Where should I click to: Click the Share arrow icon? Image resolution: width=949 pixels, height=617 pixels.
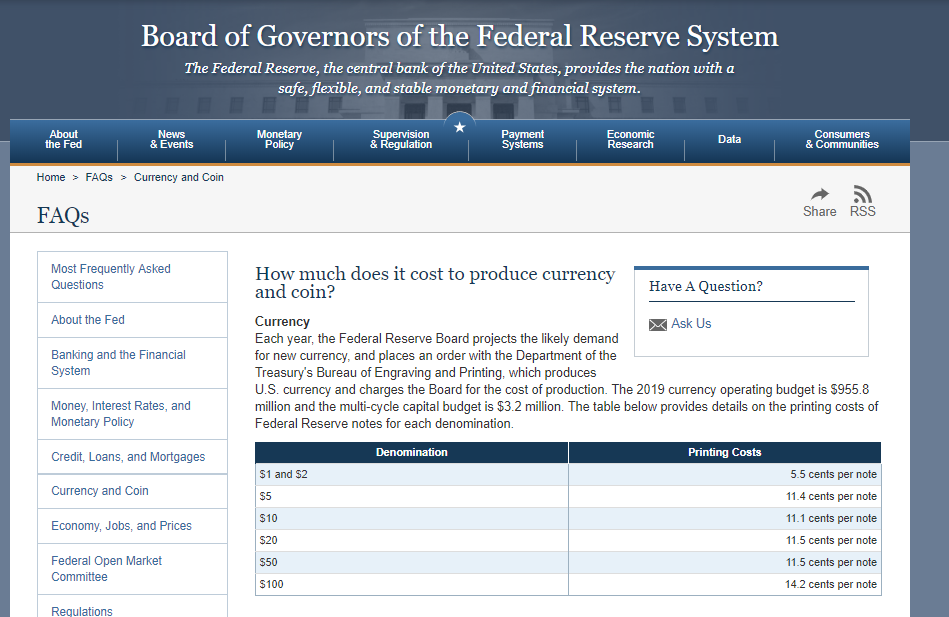pos(820,194)
